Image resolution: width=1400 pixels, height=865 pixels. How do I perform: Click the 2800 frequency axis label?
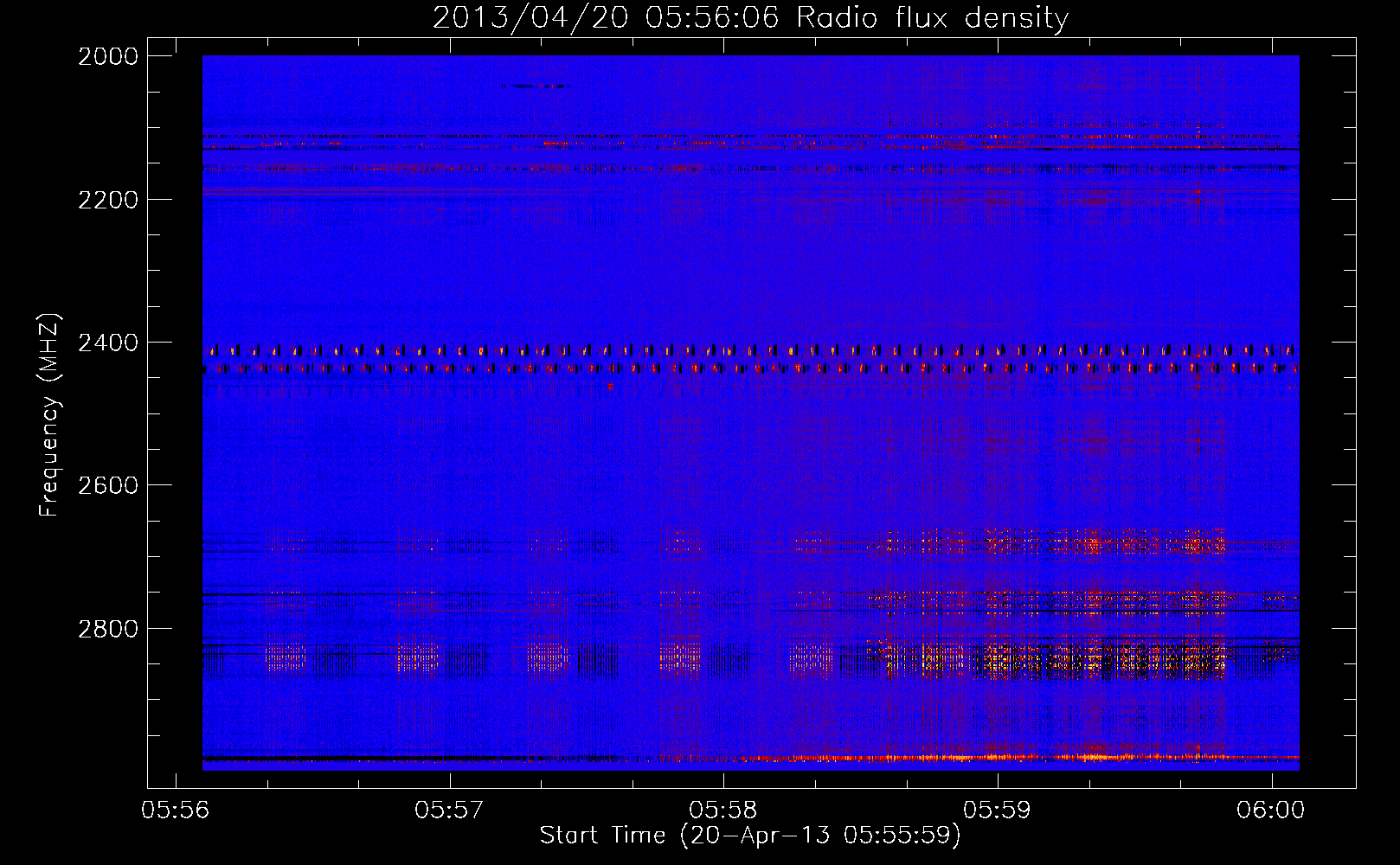click(108, 629)
